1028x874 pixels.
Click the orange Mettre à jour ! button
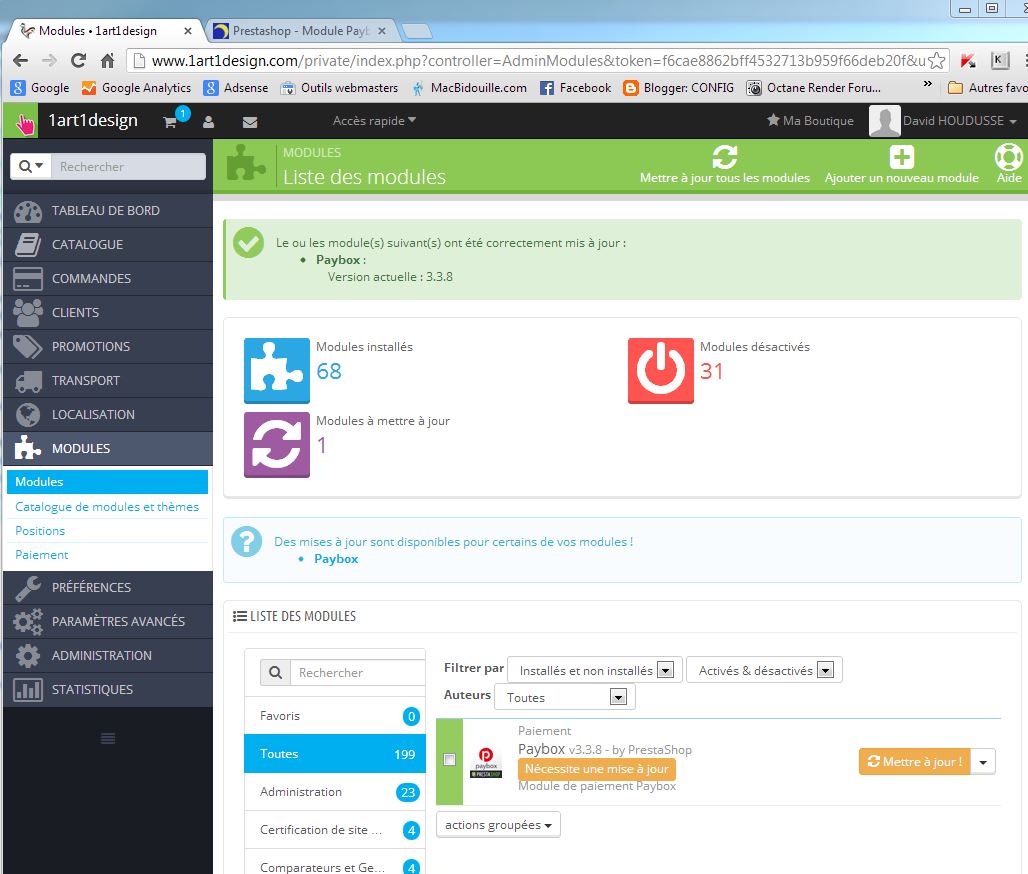click(x=915, y=762)
